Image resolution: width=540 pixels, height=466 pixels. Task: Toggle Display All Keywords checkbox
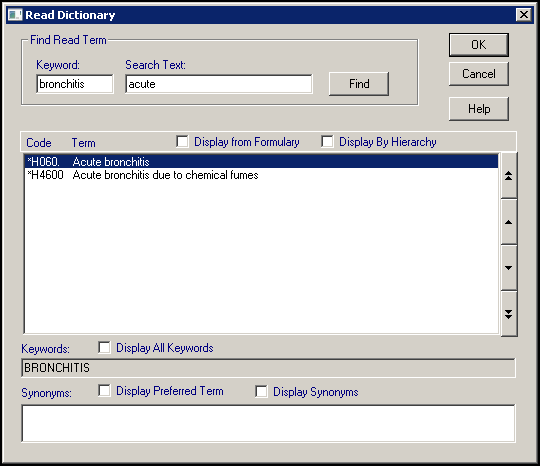(104, 348)
